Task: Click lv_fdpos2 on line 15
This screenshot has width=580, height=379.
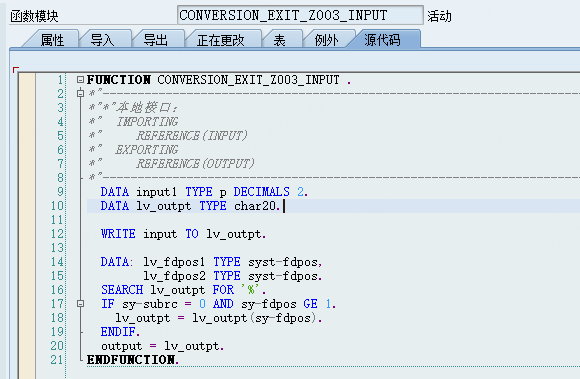Action: (174, 276)
